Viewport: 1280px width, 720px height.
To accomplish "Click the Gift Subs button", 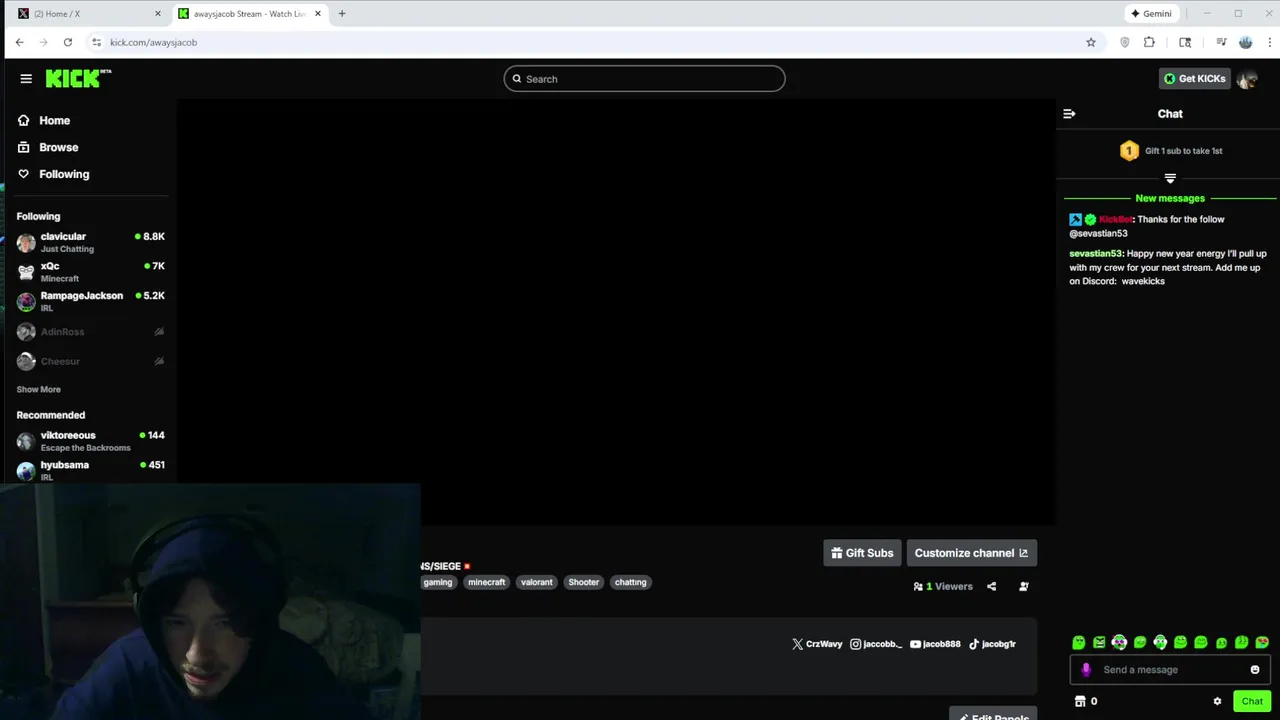I will point(862,553).
